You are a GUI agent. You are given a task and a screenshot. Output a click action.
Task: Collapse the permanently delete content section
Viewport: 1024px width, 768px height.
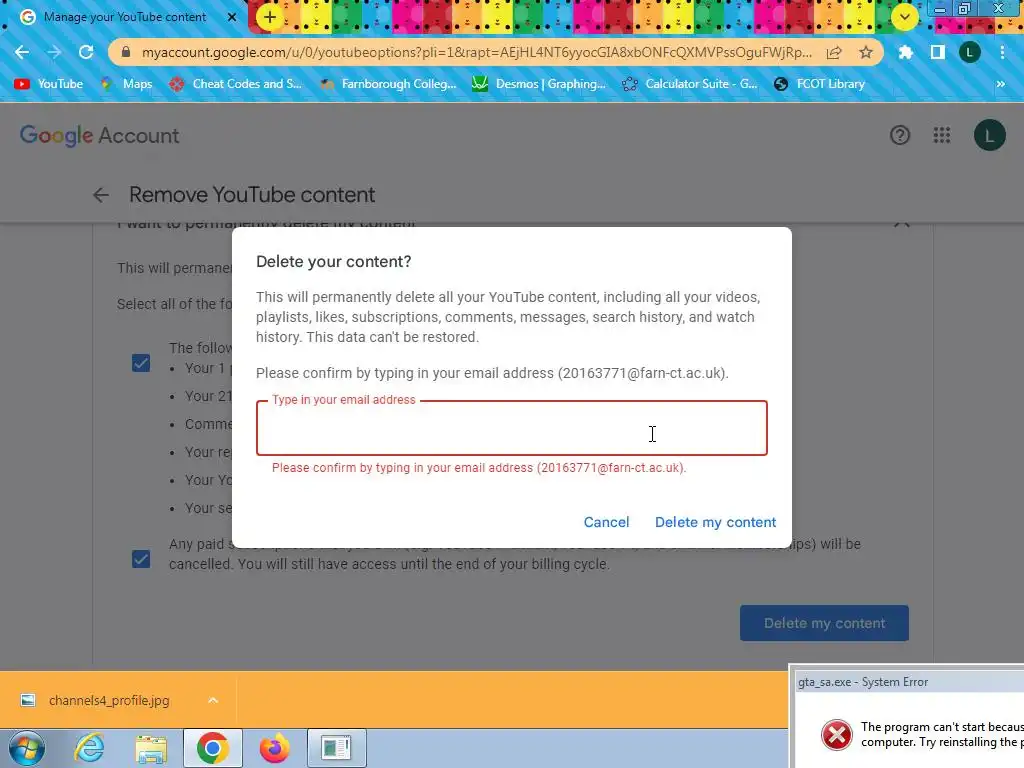(902, 224)
